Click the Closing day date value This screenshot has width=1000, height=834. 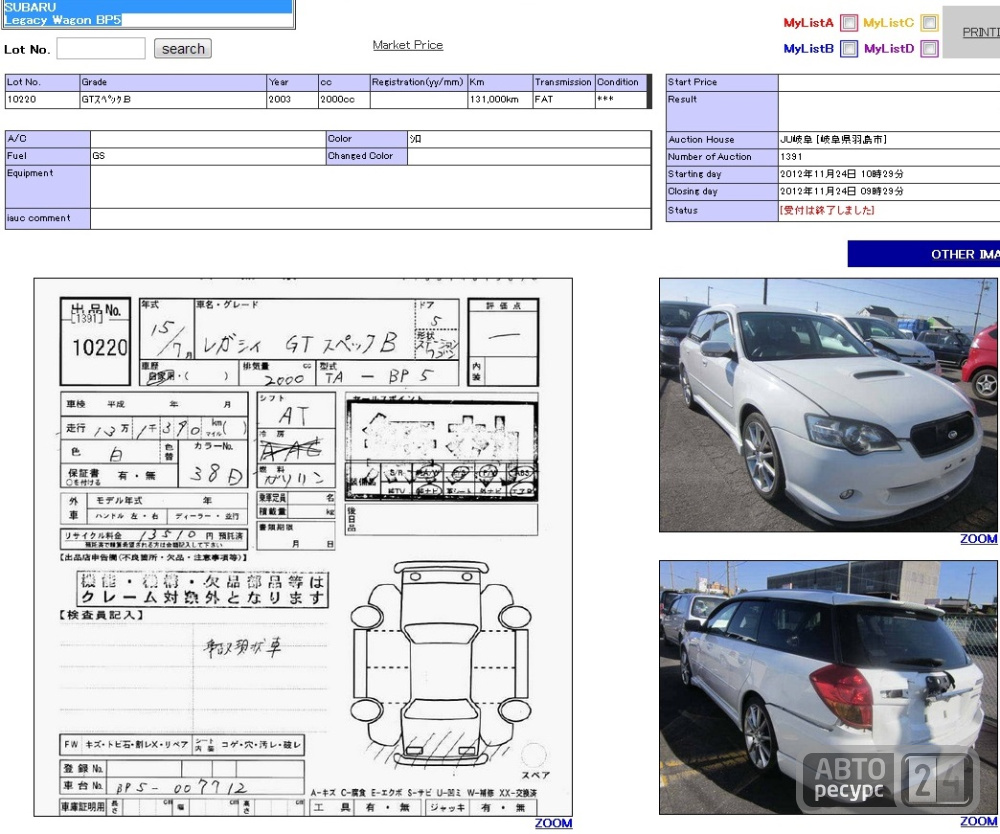click(841, 191)
